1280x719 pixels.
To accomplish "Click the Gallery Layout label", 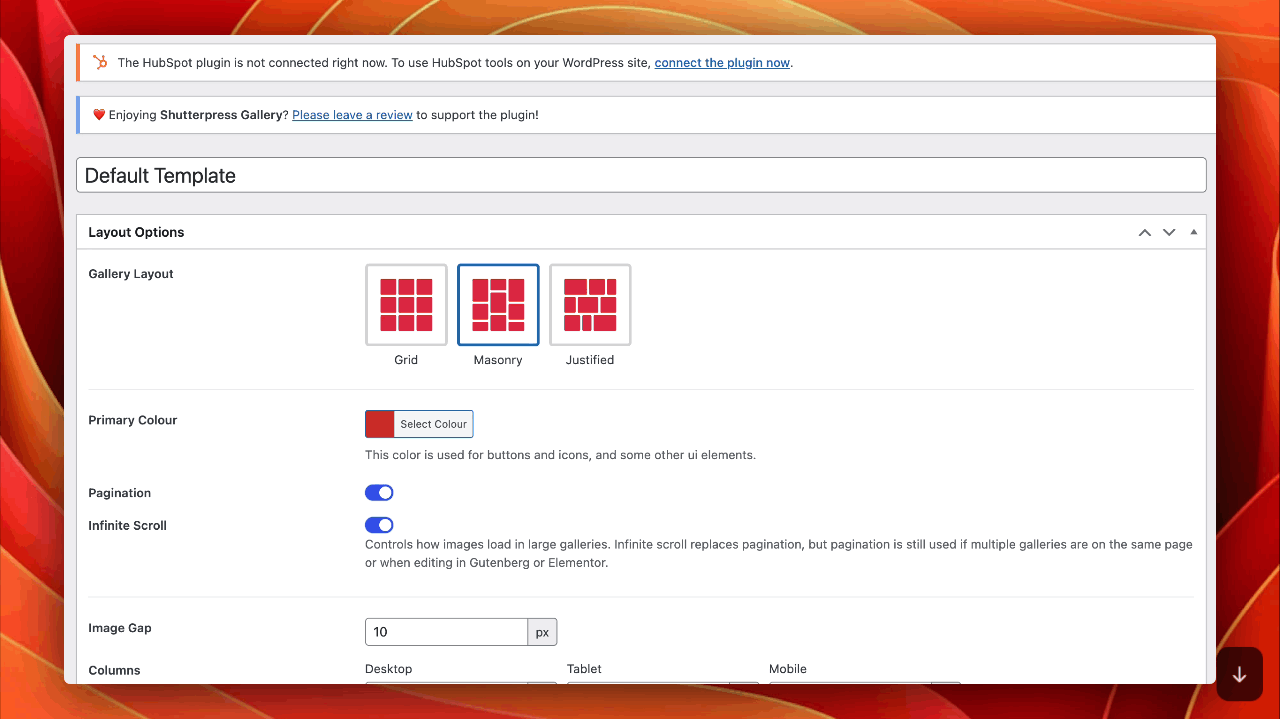I will tap(131, 274).
